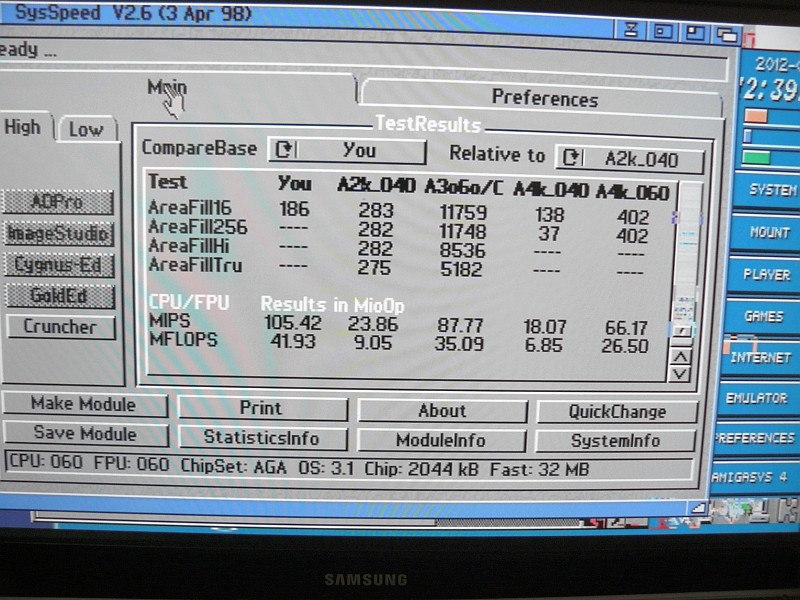Click the Cygnus-Ed test button
The width and height of the screenshot is (800, 600).
click(58, 265)
